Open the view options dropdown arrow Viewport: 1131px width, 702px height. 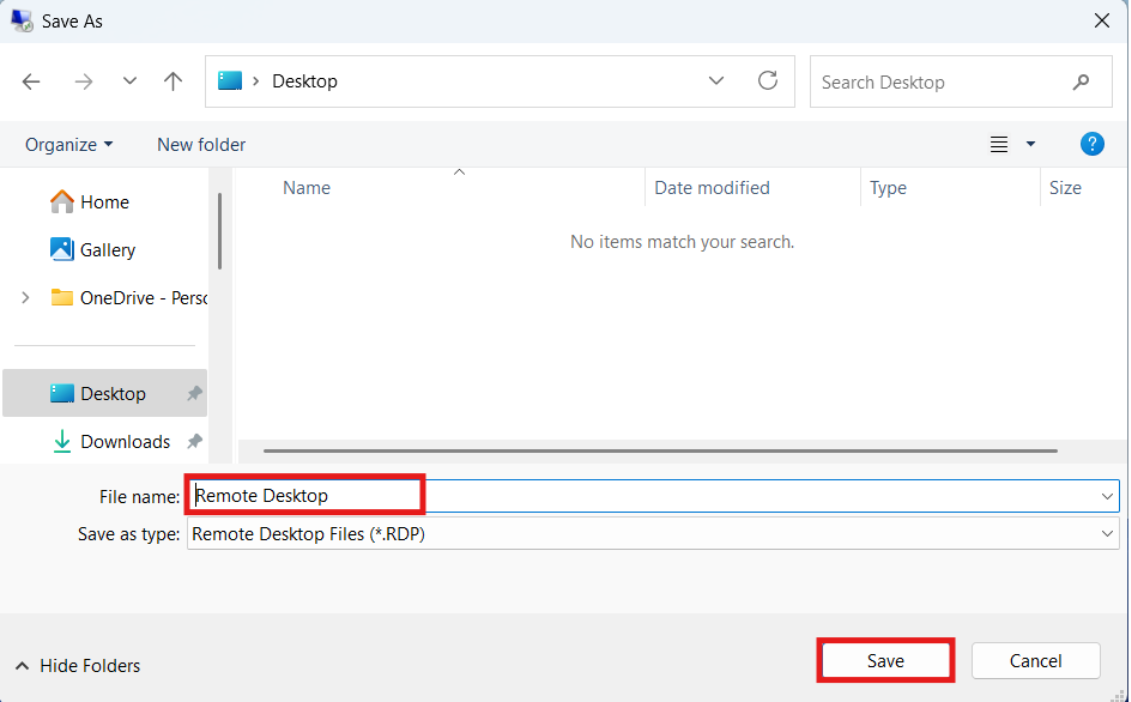point(1031,145)
